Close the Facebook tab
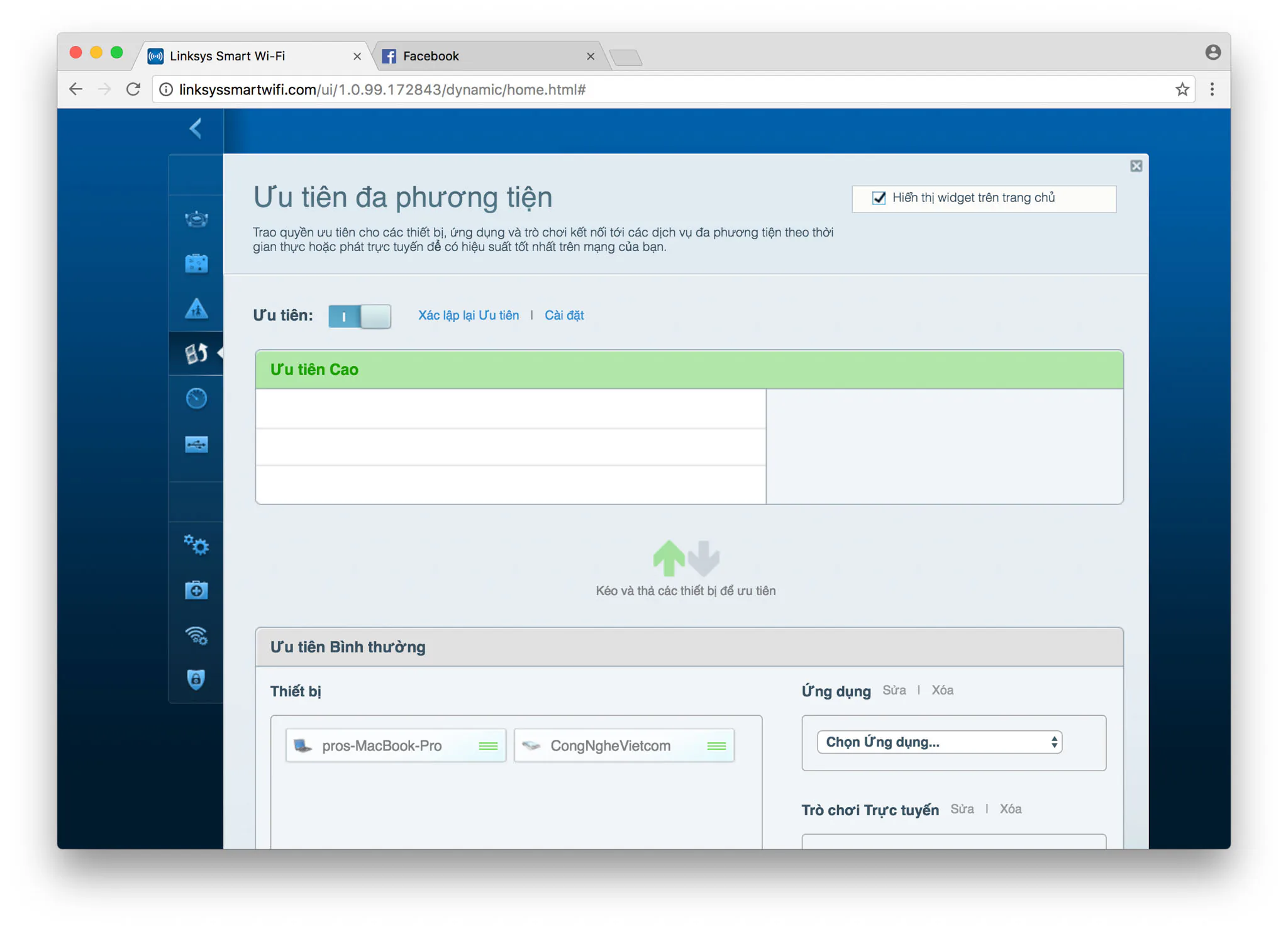This screenshot has width=1288, height=931. click(x=590, y=56)
